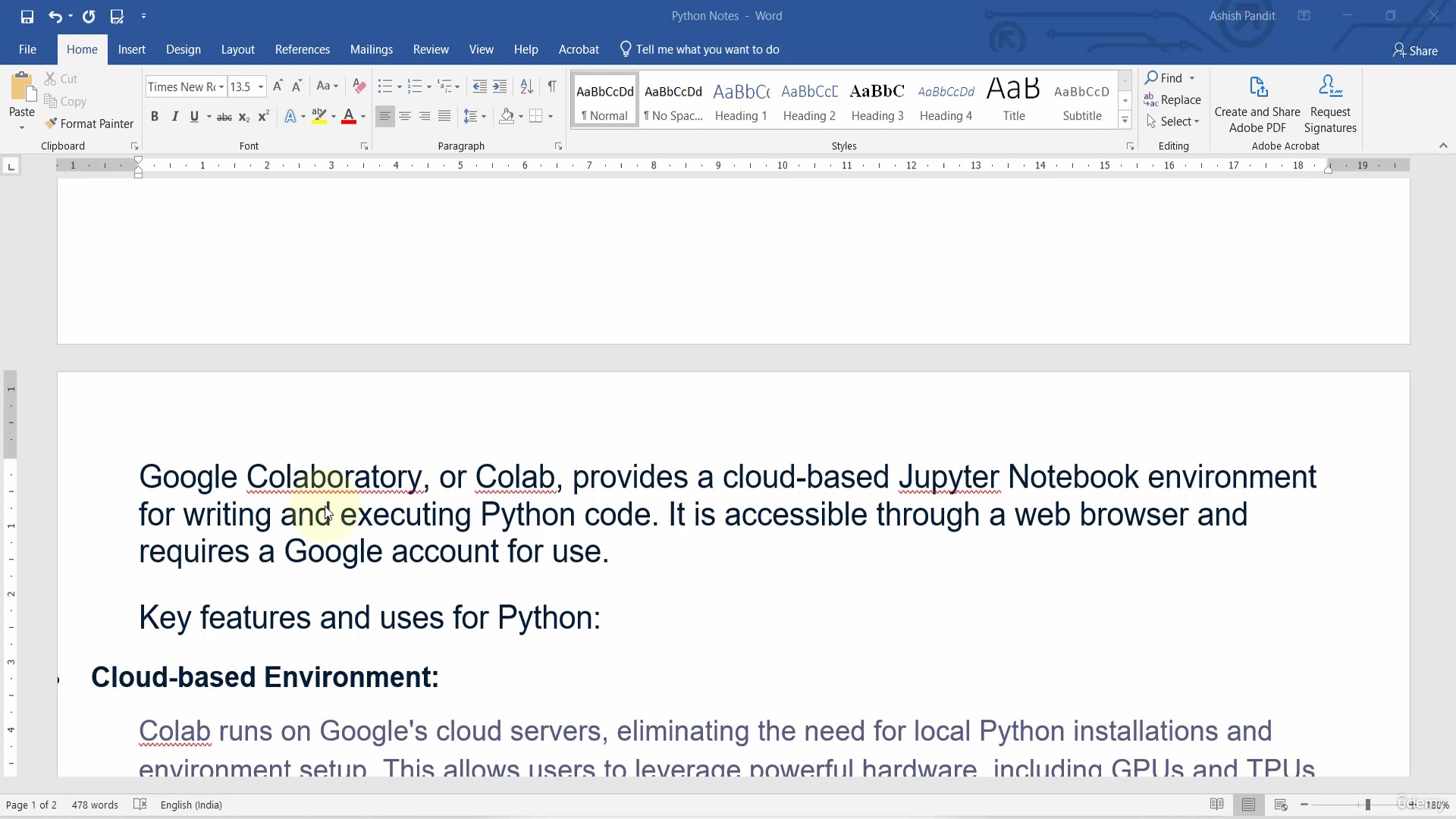
Task: Click Find in Editing group
Action: click(1164, 77)
